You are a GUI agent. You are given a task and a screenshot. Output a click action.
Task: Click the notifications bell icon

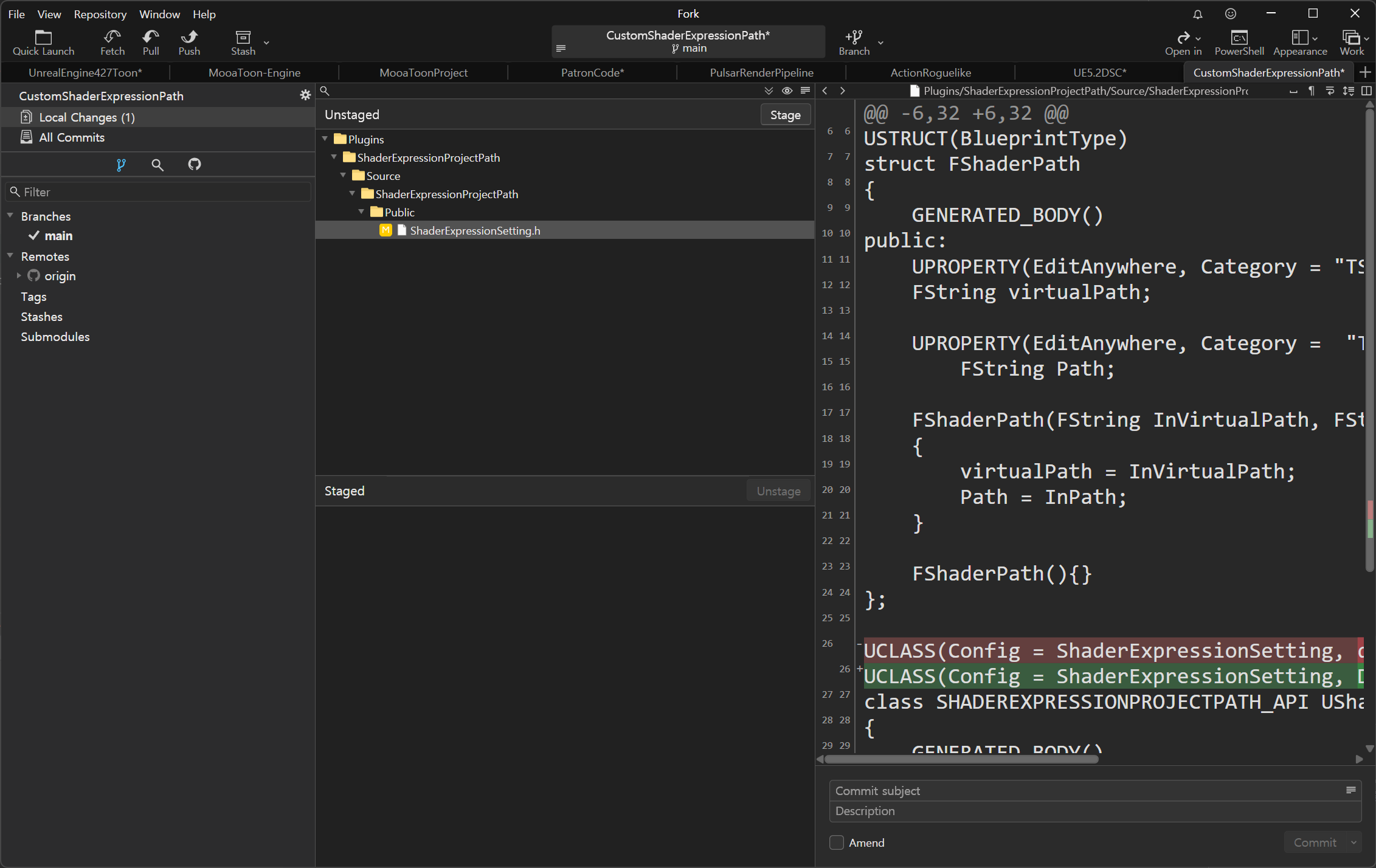click(x=1197, y=14)
